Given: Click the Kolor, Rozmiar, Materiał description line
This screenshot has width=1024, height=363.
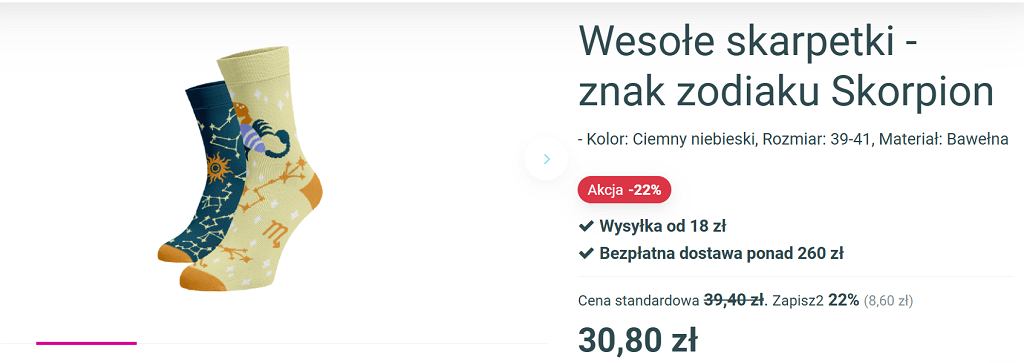Looking at the screenshot, I should point(793,139).
